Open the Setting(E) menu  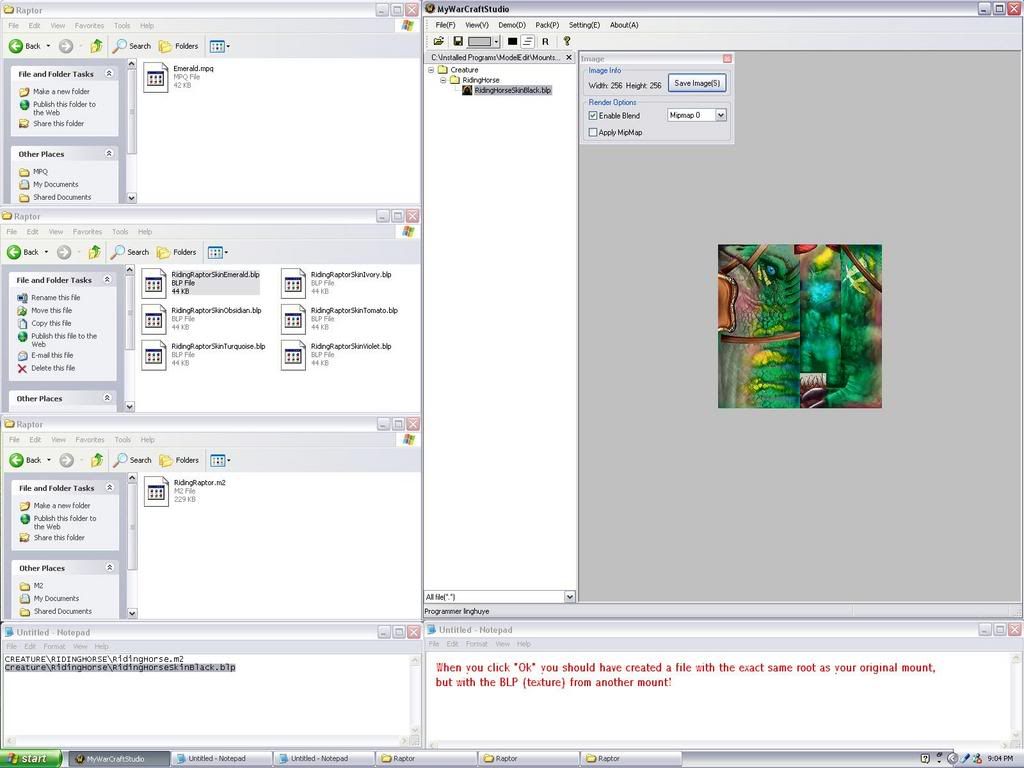coord(584,25)
